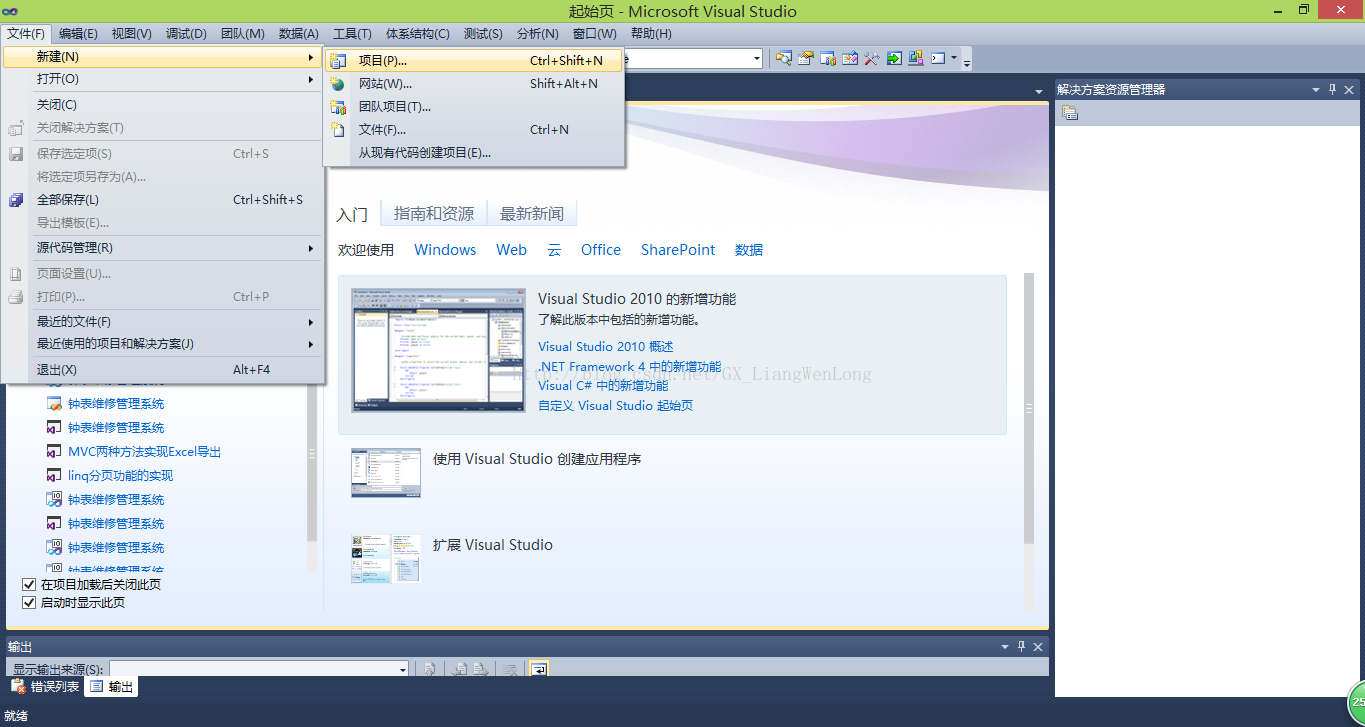Pick 文件(F)... in the New submenu
Image resolution: width=1365 pixels, height=727 pixels.
[x=474, y=129]
